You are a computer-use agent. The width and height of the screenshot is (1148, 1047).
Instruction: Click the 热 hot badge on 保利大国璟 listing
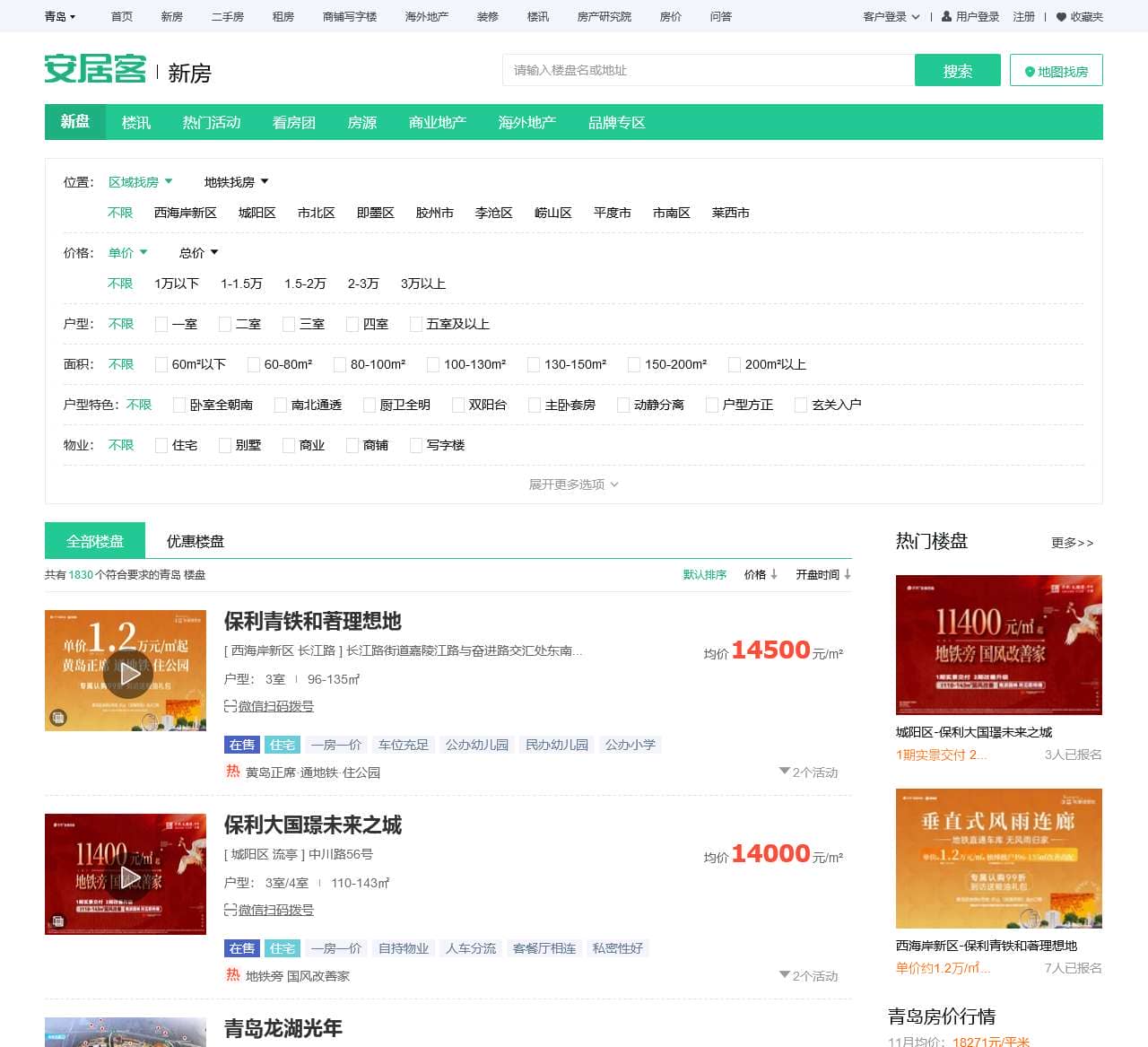pyautogui.click(x=232, y=976)
